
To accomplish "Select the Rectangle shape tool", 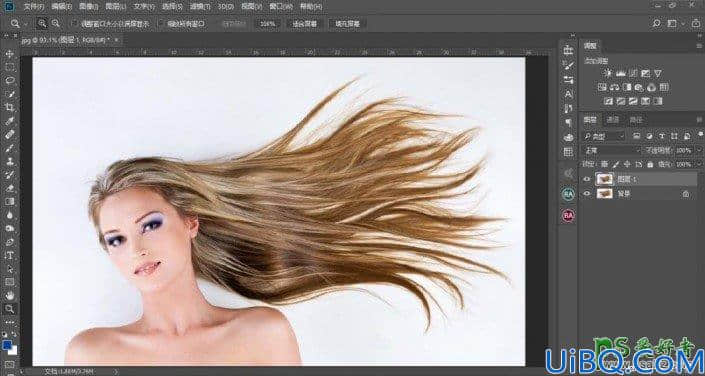I will click(x=9, y=282).
